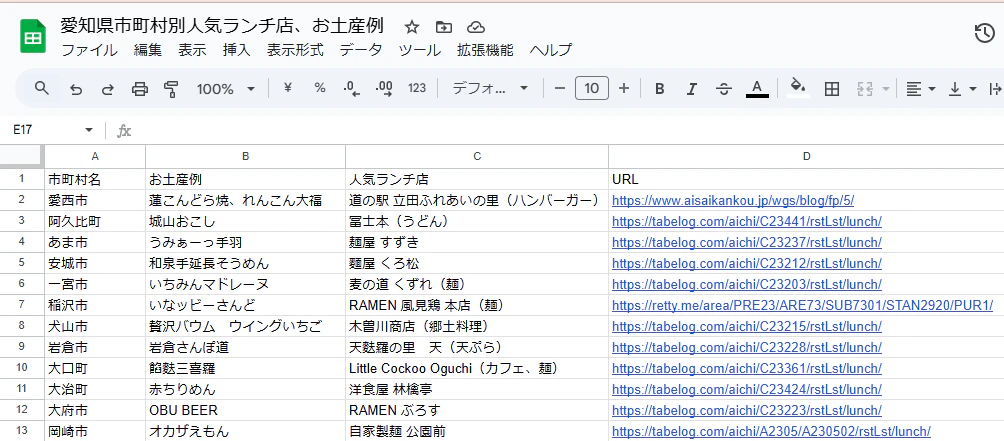
Task: Select column A header
Action: pyautogui.click(x=95, y=156)
